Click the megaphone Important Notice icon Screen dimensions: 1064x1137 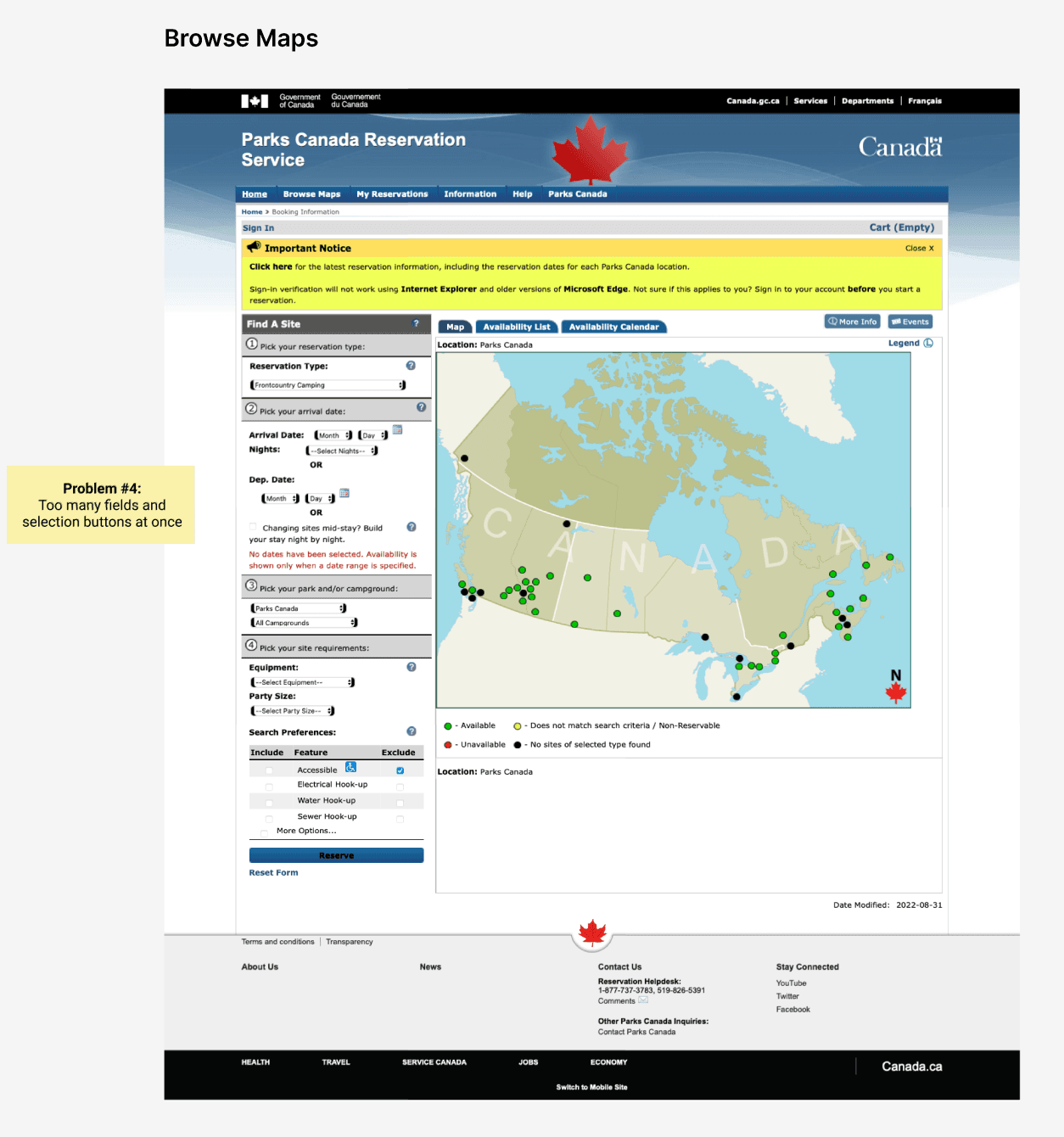point(254,247)
